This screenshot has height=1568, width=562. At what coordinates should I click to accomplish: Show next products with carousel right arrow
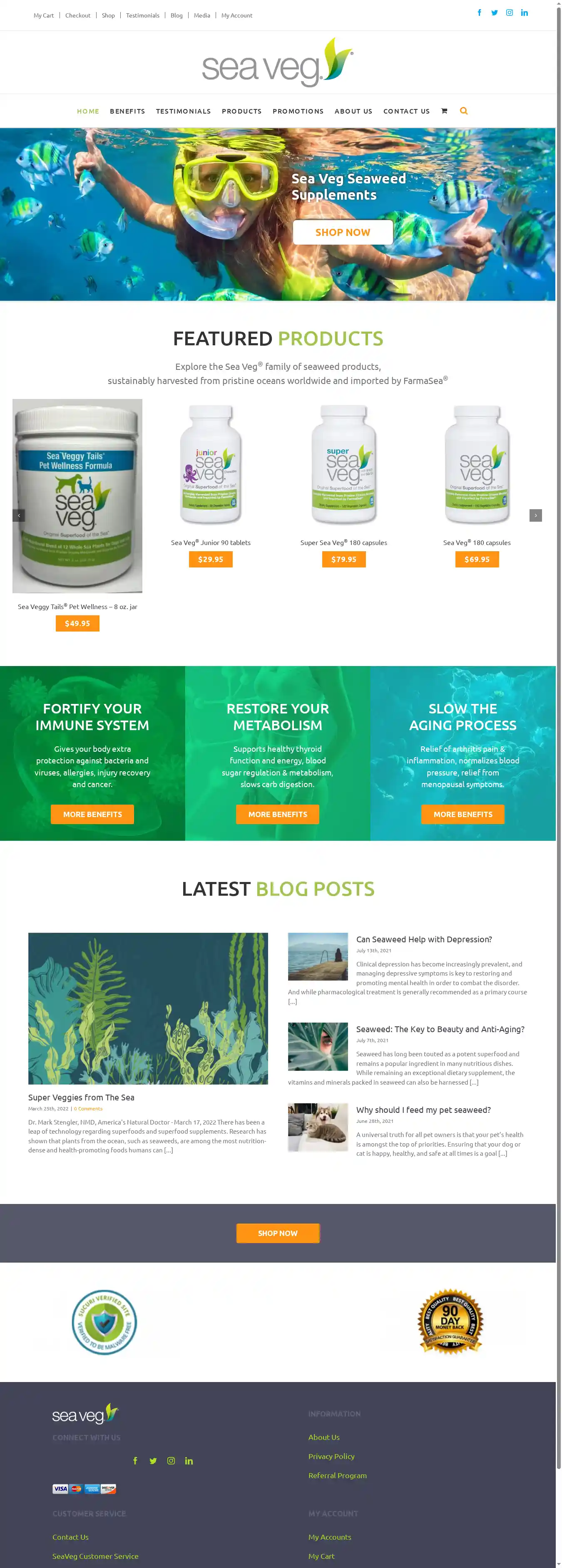coord(536,515)
